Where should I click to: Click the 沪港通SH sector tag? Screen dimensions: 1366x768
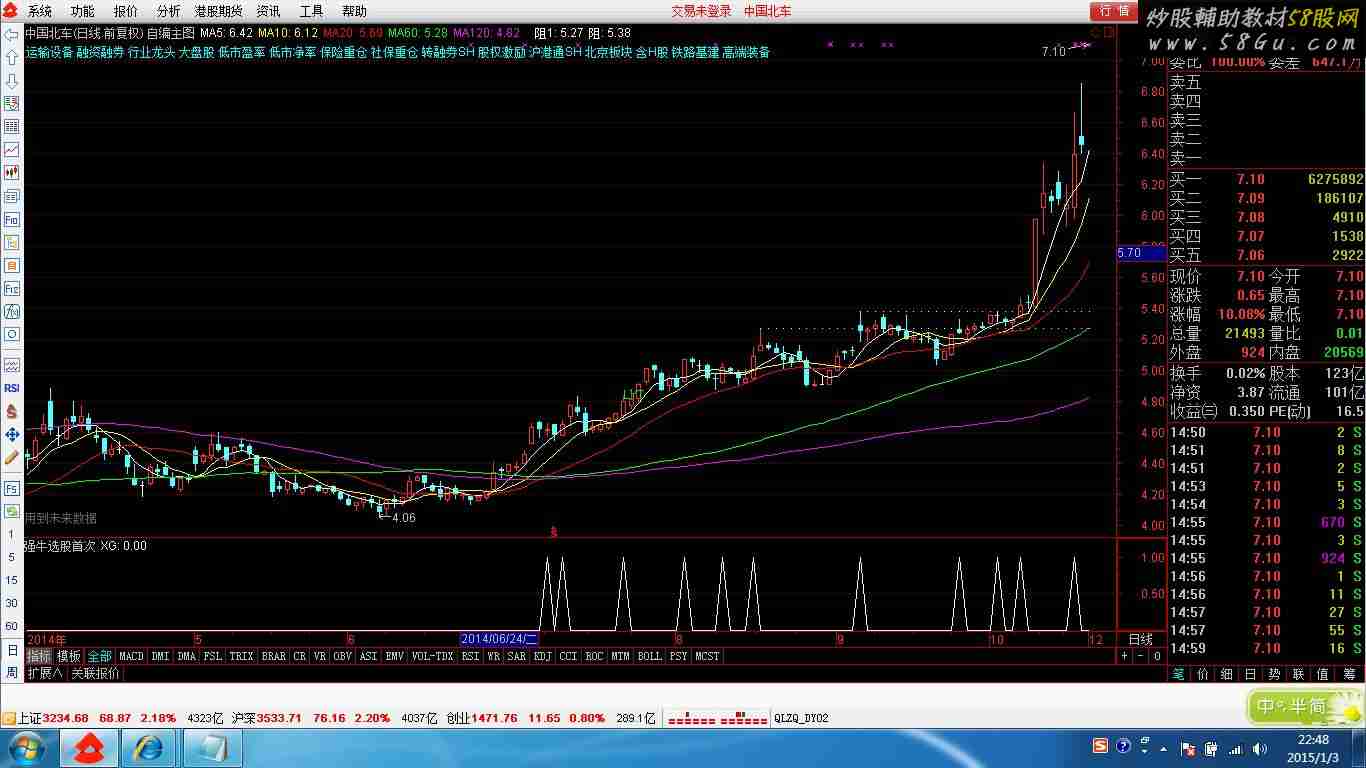coord(555,52)
